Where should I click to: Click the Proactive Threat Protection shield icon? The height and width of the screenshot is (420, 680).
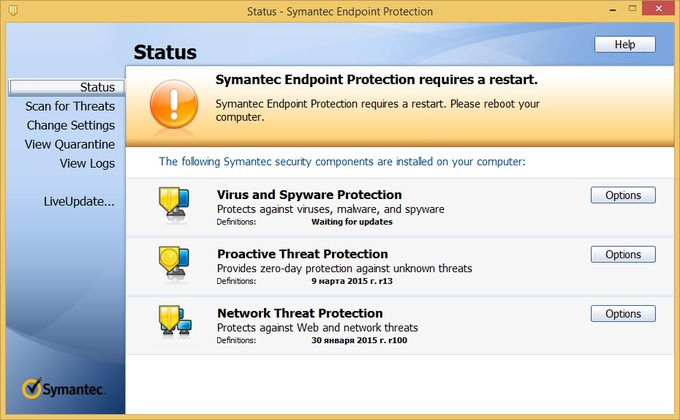pyautogui.click(x=174, y=262)
